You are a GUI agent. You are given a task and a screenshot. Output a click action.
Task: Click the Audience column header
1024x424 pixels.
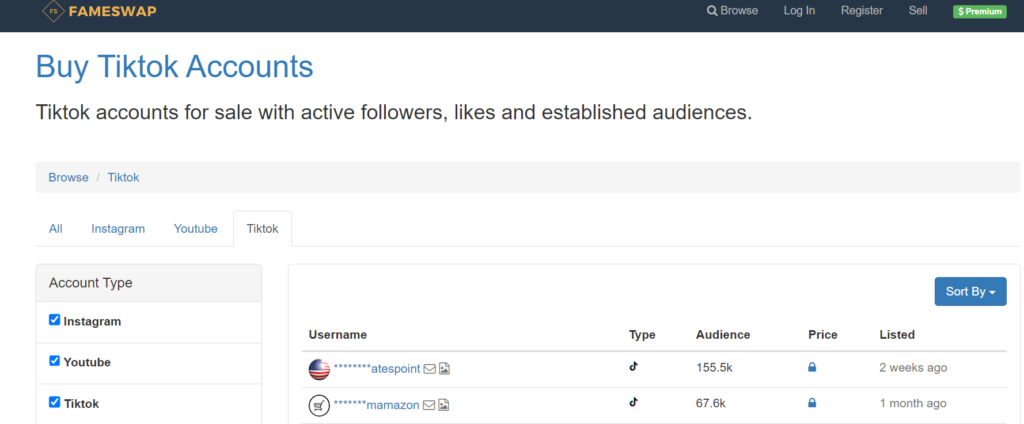pyautogui.click(x=723, y=334)
